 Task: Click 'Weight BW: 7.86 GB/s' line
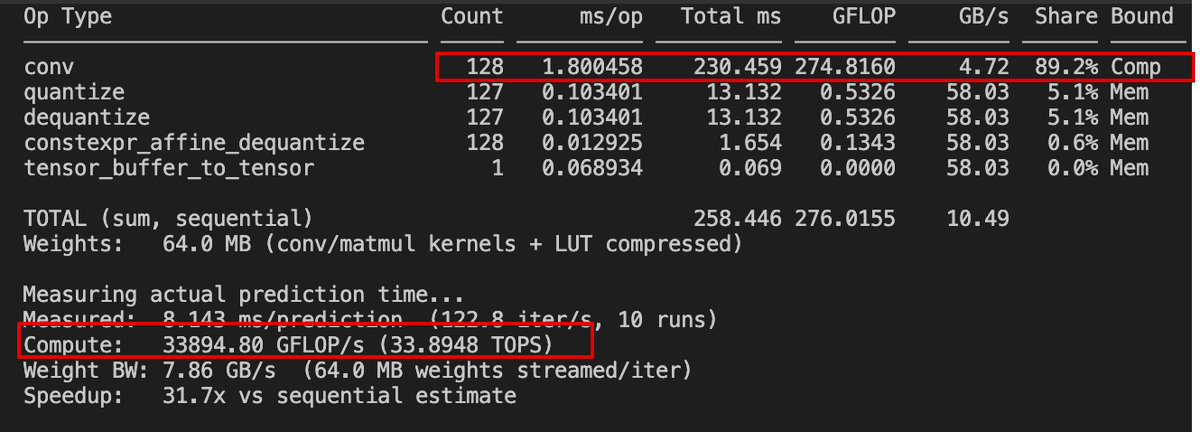coord(357,370)
